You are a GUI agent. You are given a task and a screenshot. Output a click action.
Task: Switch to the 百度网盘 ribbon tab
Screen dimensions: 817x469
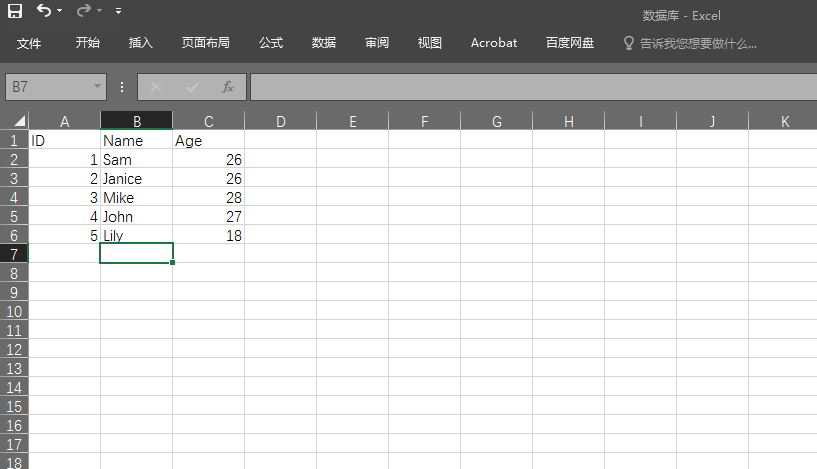pos(570,43)
